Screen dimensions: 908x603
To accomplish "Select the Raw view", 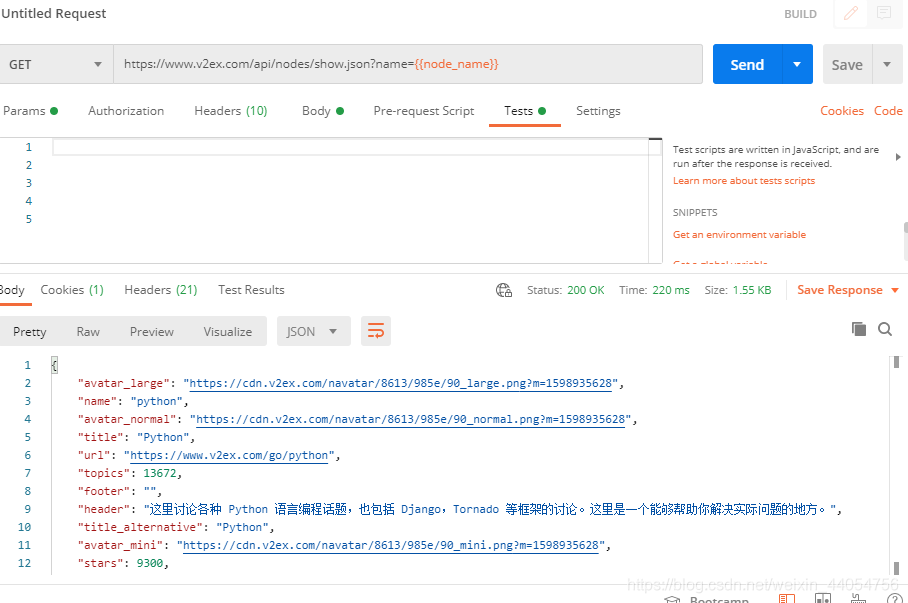I will 88,331.
